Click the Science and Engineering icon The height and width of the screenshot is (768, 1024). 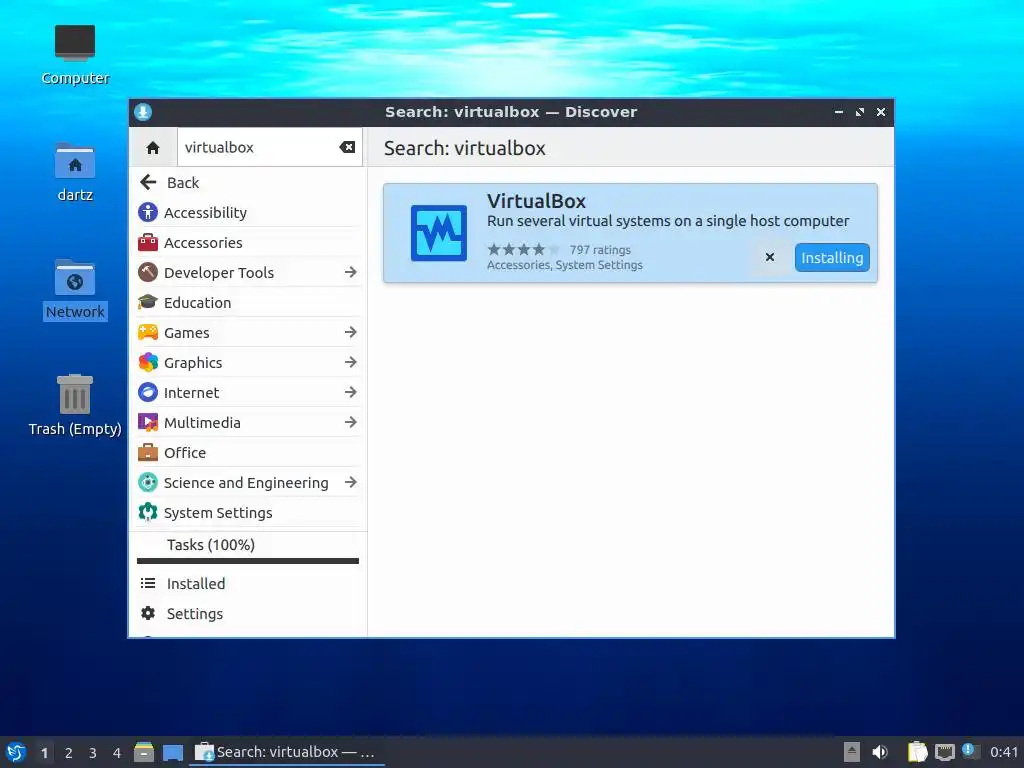[148, 483]
